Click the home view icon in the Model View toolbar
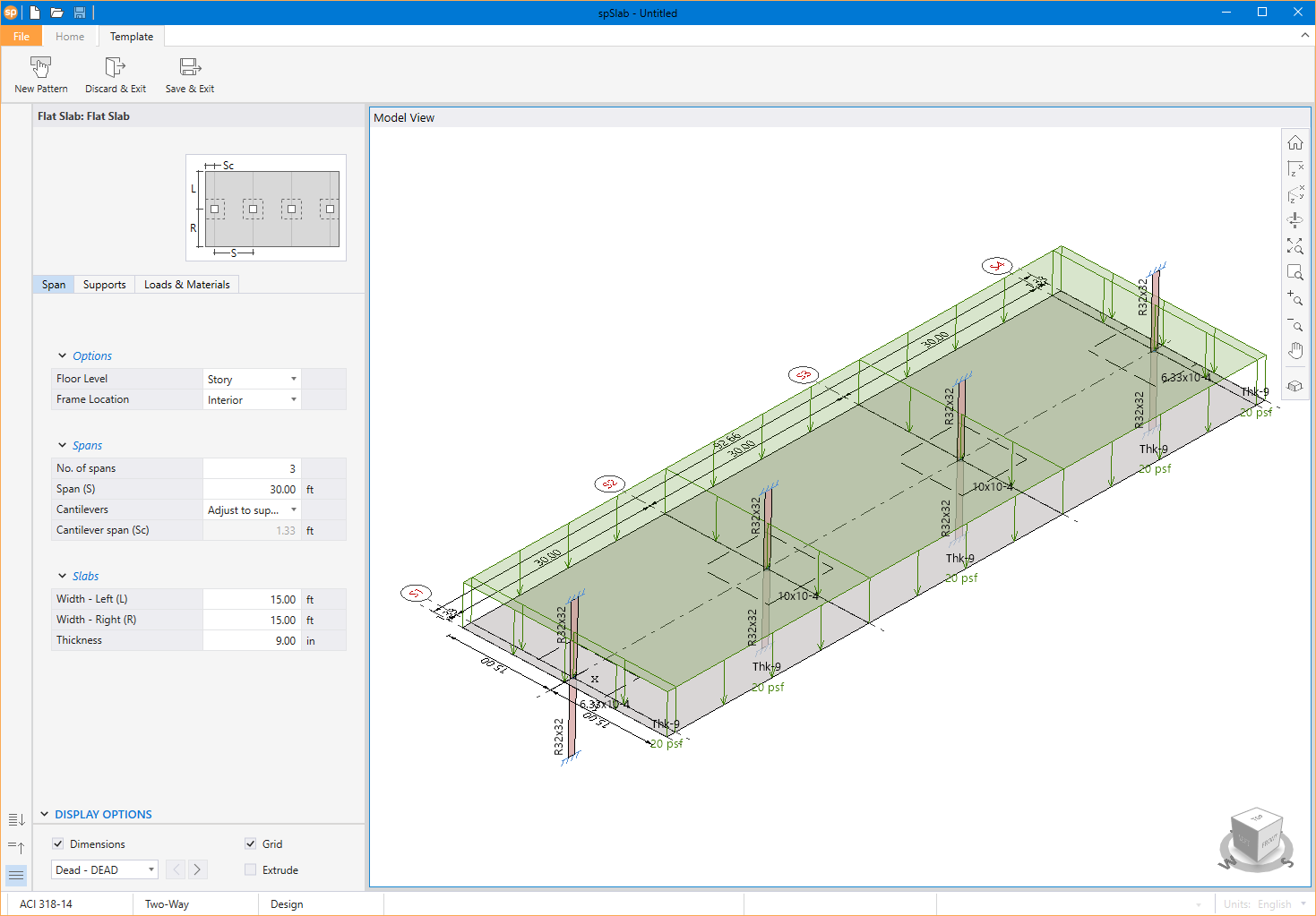The height and width of the screenshot is (916, 1316). 1295,143
